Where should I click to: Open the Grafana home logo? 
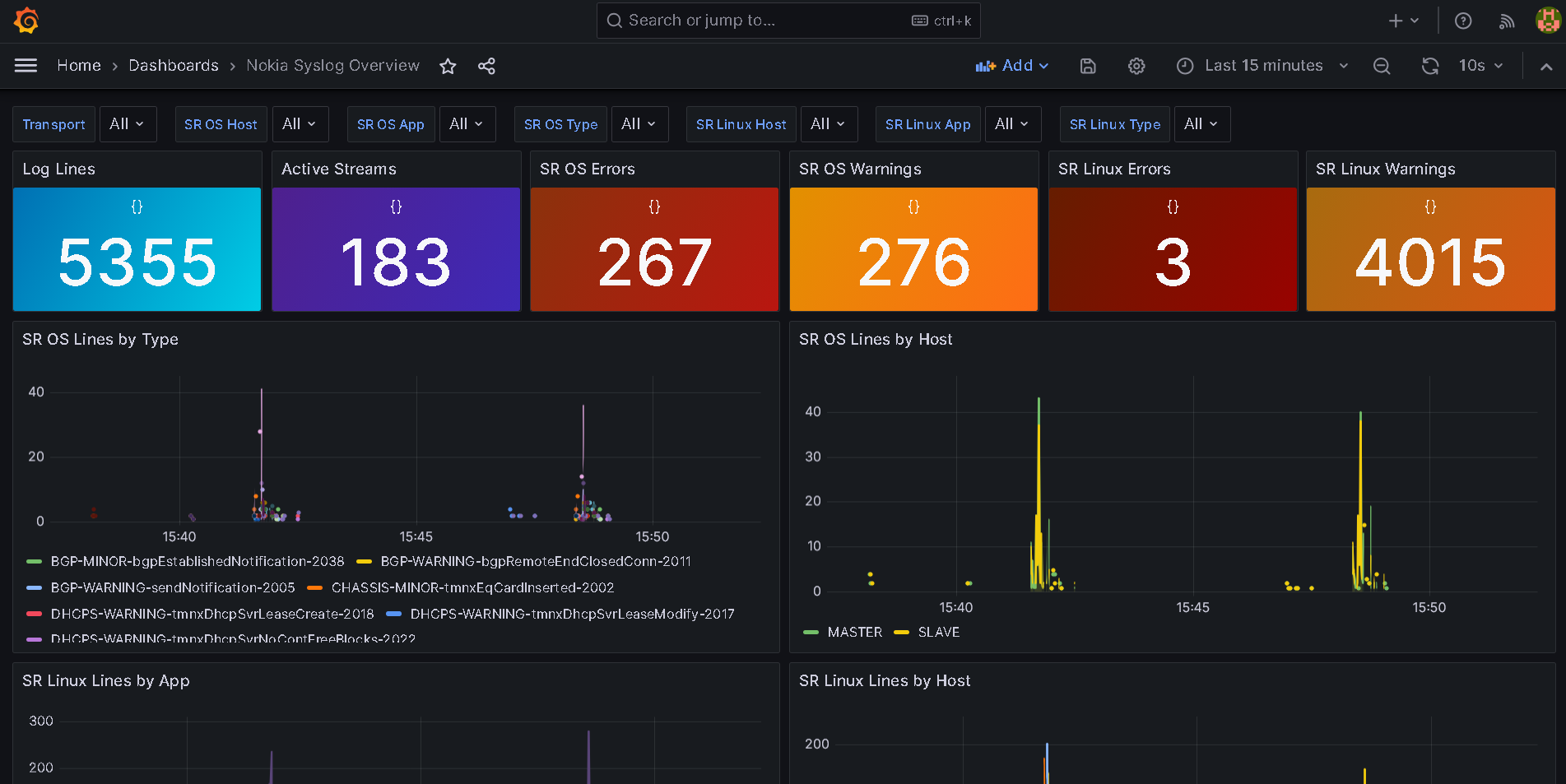coord(26,21)
